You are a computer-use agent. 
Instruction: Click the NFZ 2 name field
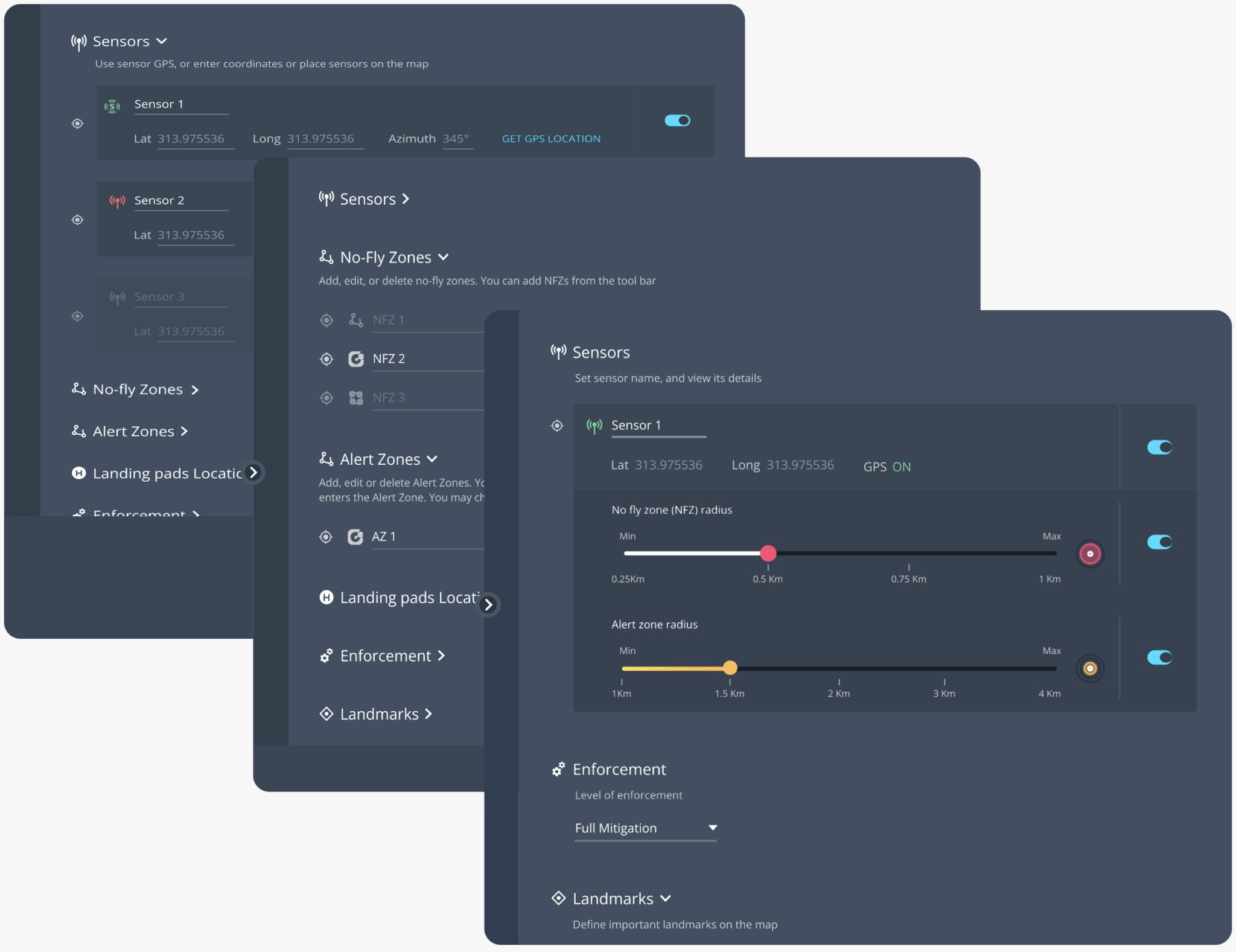point(428,359)
